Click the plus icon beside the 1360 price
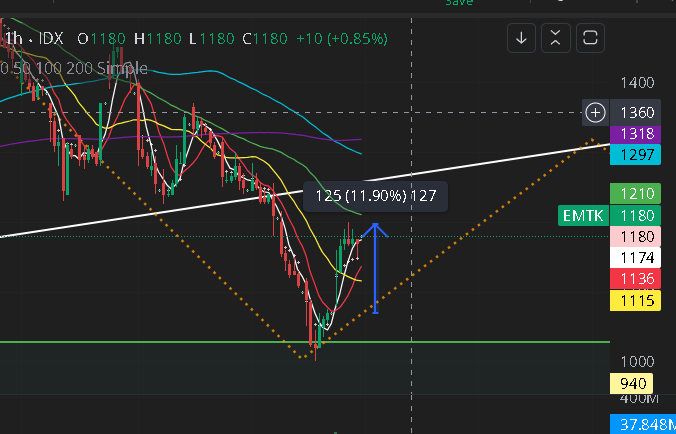676x434 pixels. coord(595,113)
